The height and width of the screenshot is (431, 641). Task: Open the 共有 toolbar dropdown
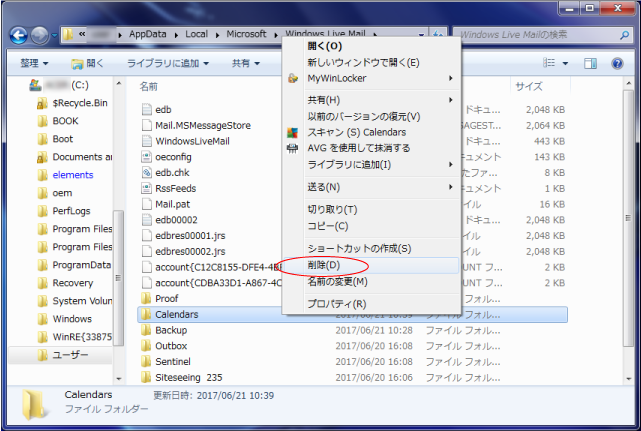click(x=246, y=63)
